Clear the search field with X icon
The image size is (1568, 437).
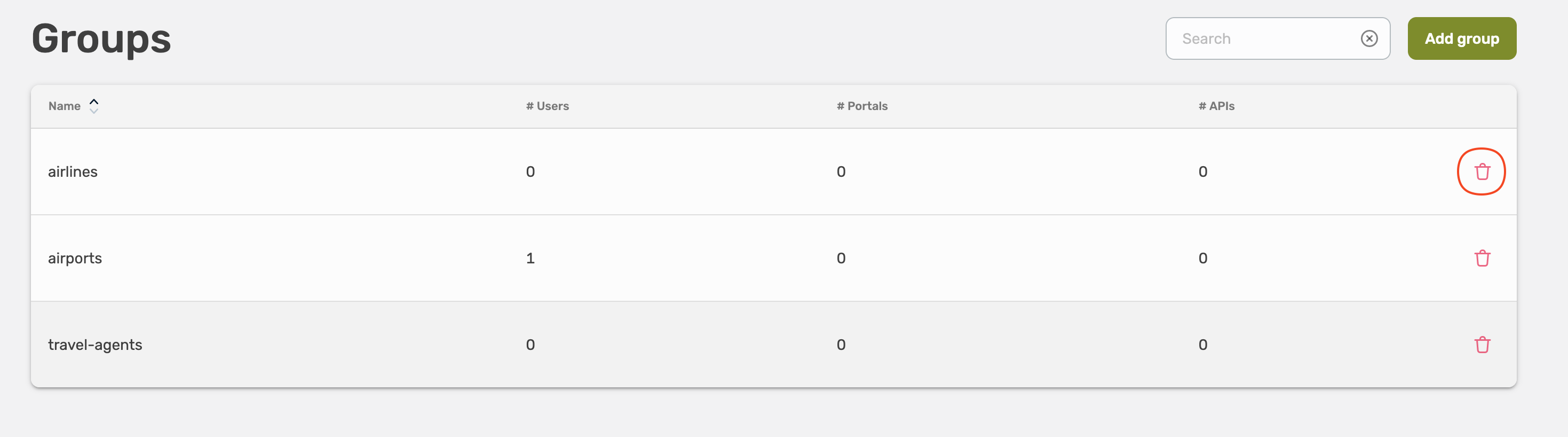1369,39
